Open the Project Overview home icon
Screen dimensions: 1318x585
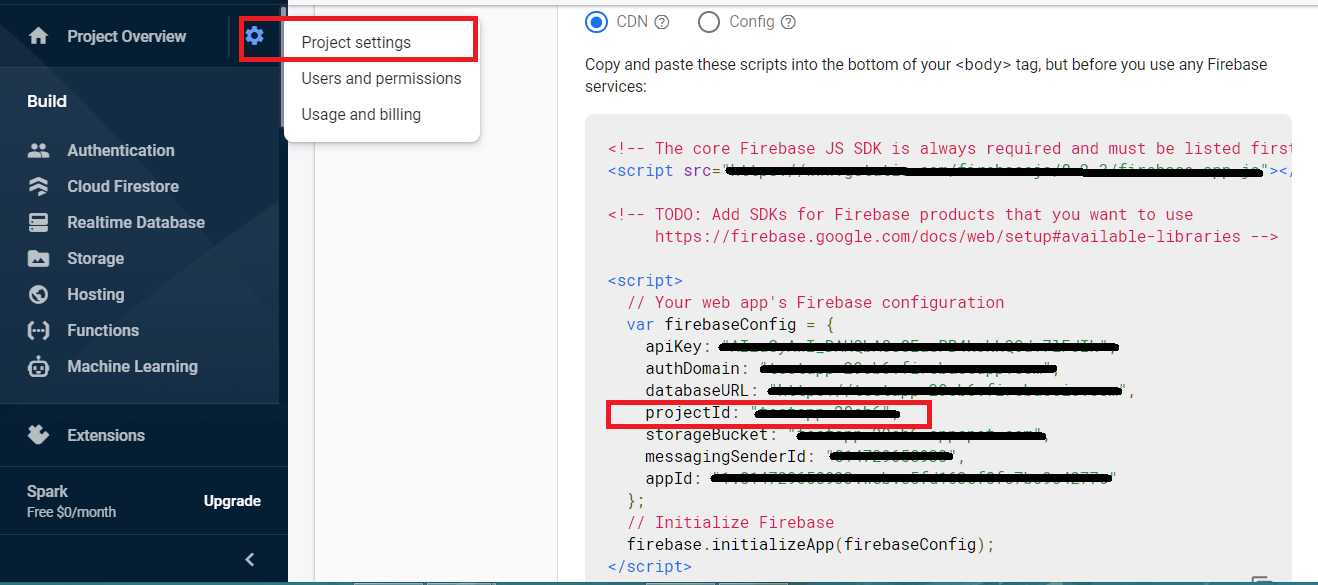click(x=38, y=36)
